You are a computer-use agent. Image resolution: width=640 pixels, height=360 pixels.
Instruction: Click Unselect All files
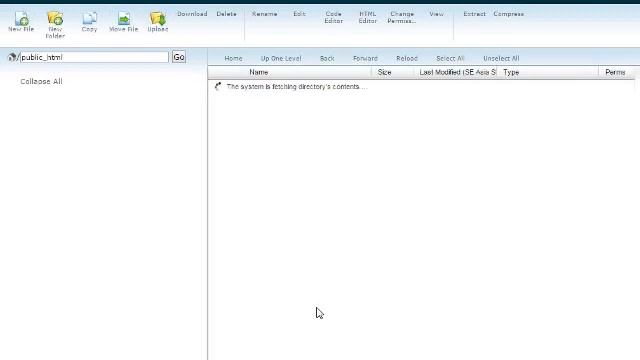[501, 58]
